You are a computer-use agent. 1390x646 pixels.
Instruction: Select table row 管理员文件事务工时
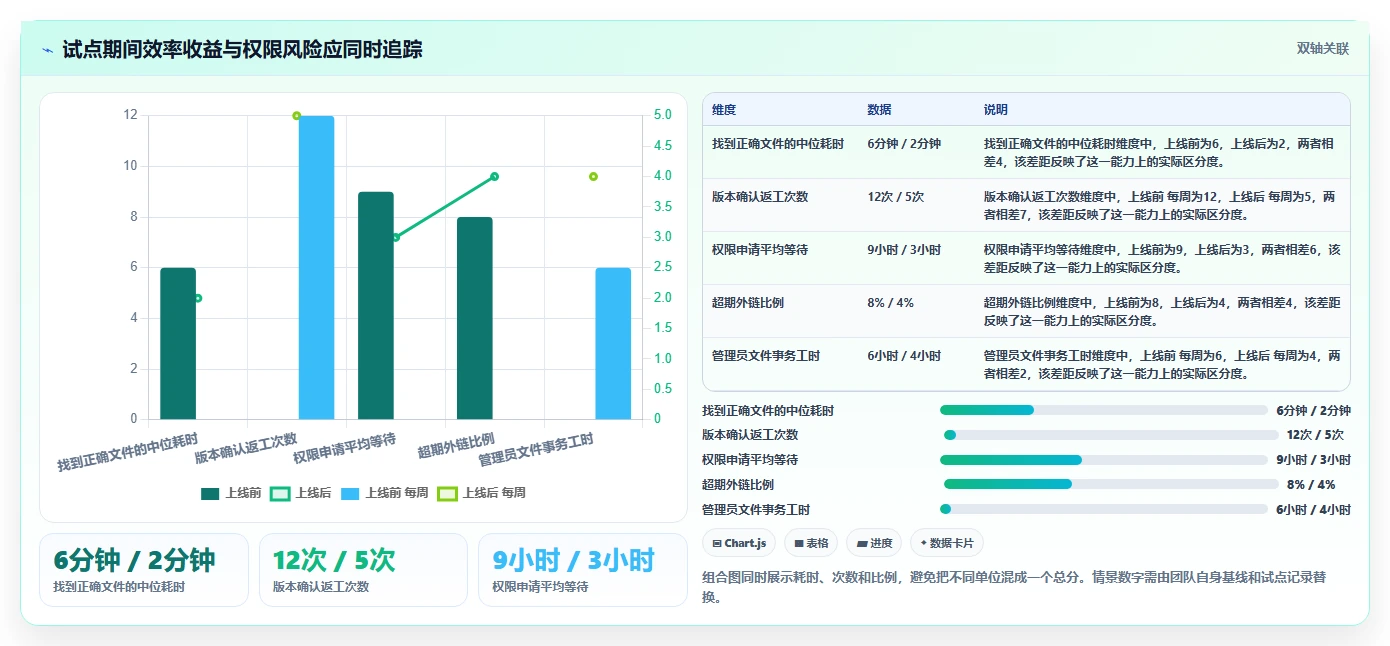pyautogui.click(x=1026, y=364)
